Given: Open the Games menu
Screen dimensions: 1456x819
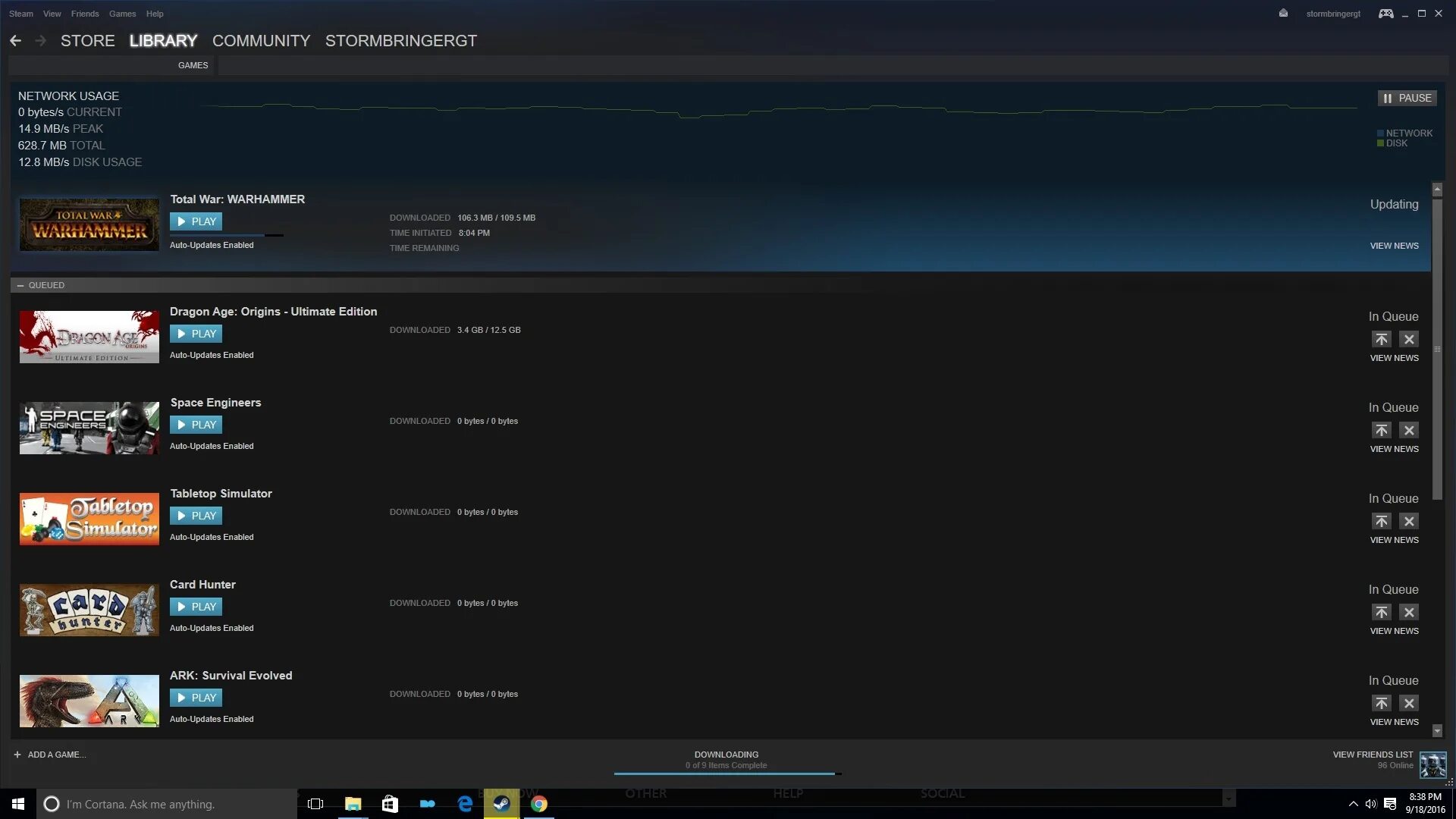Looking at the screenshot, I should [x=122, y=14].
